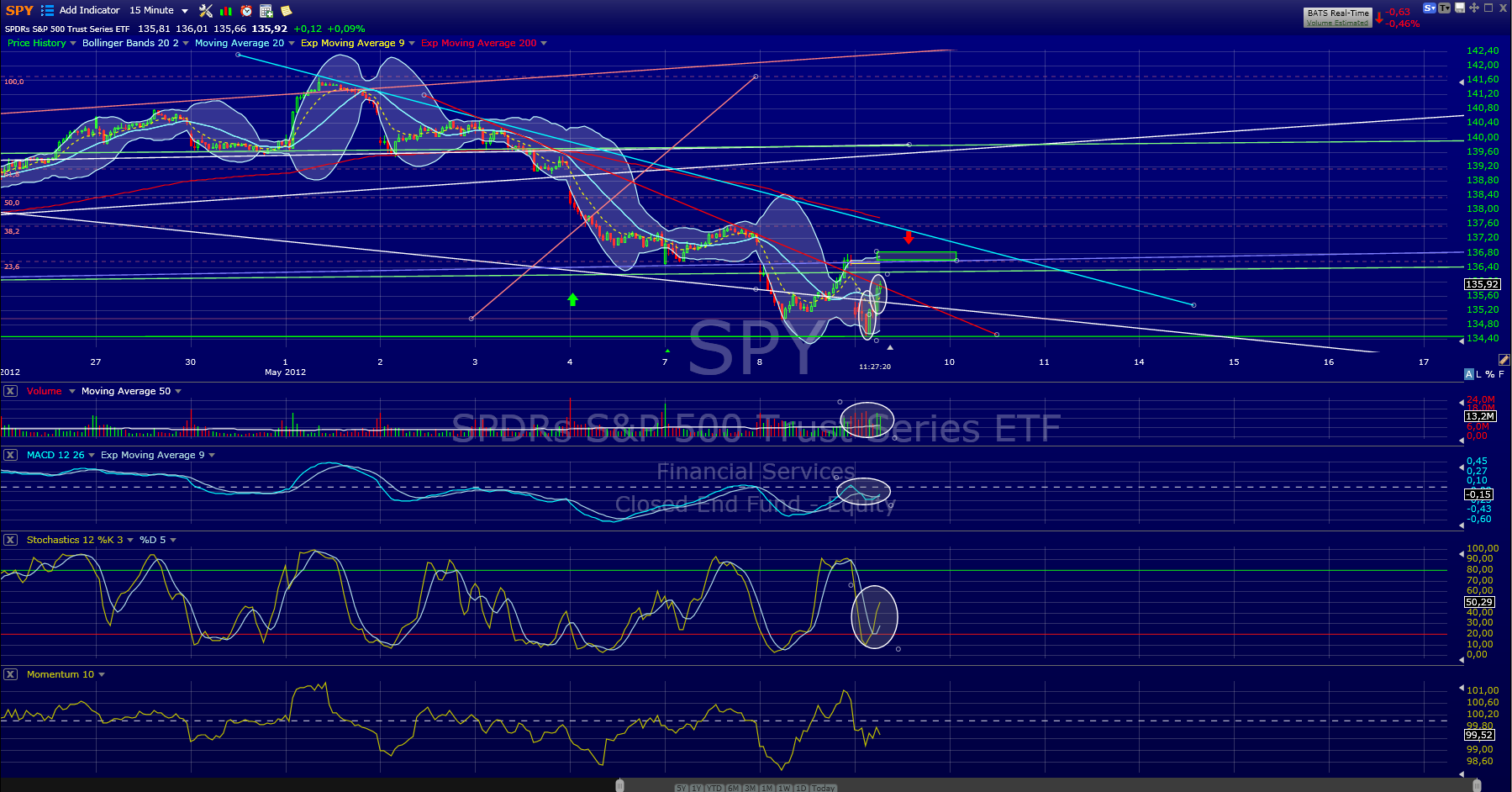Select the 6M time range
Screen dimensions: 1512x792
(734, 788)
